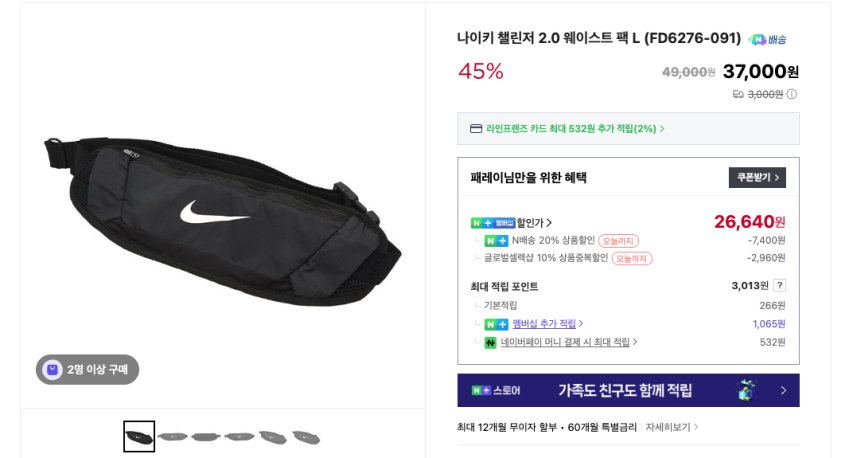Click the Naver Pay icon beside 네이버페이 머니
The height and width of the screenshot is (458, 849).
(490, 342)
